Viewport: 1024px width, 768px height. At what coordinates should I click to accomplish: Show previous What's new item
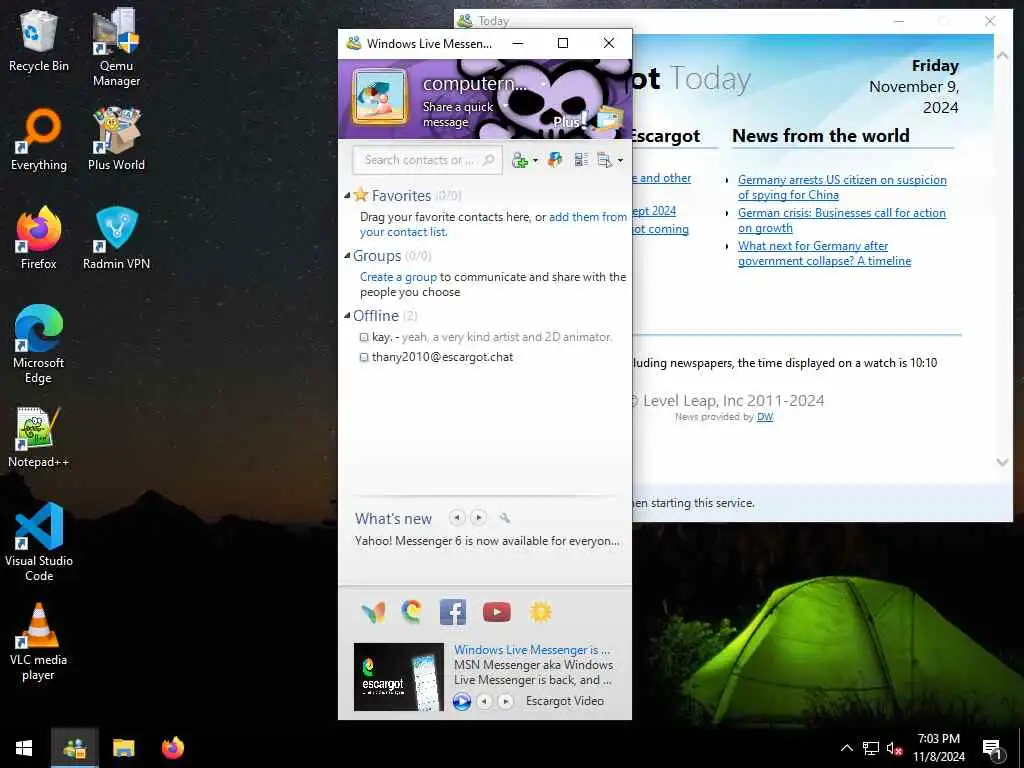tap(457, 518)
